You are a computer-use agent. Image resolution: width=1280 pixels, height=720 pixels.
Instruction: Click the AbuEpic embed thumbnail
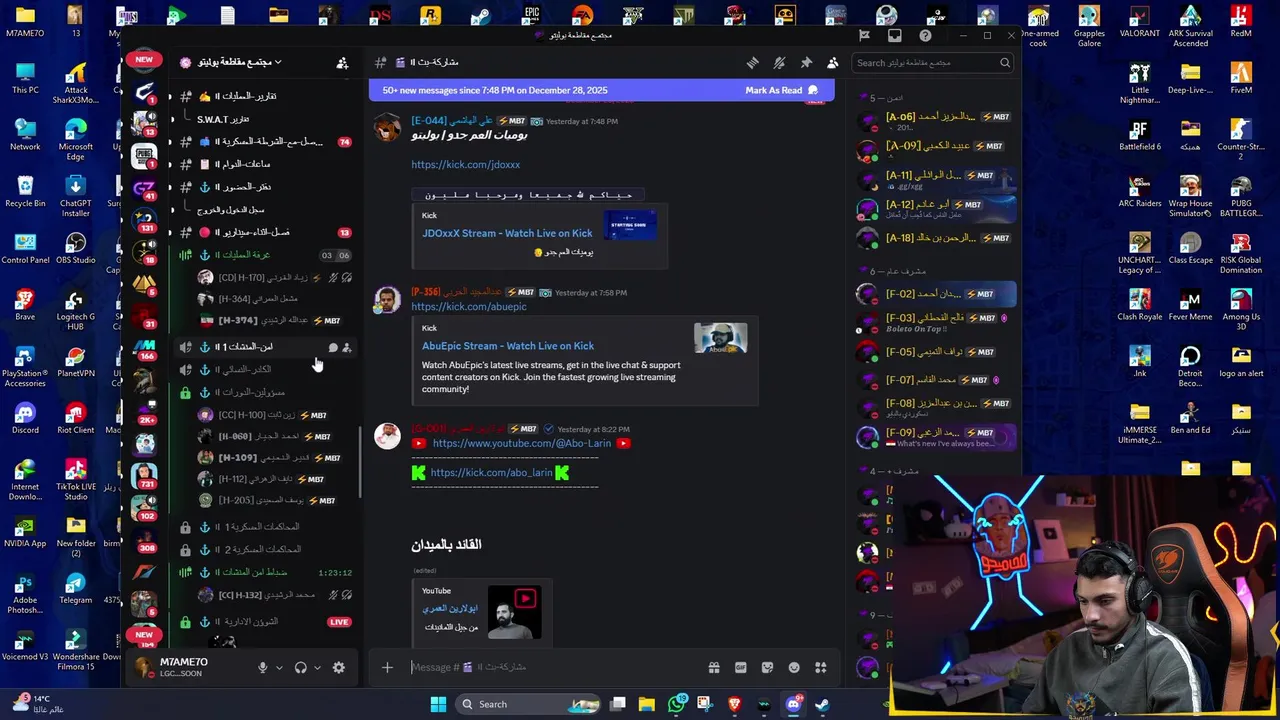[720, 338]
